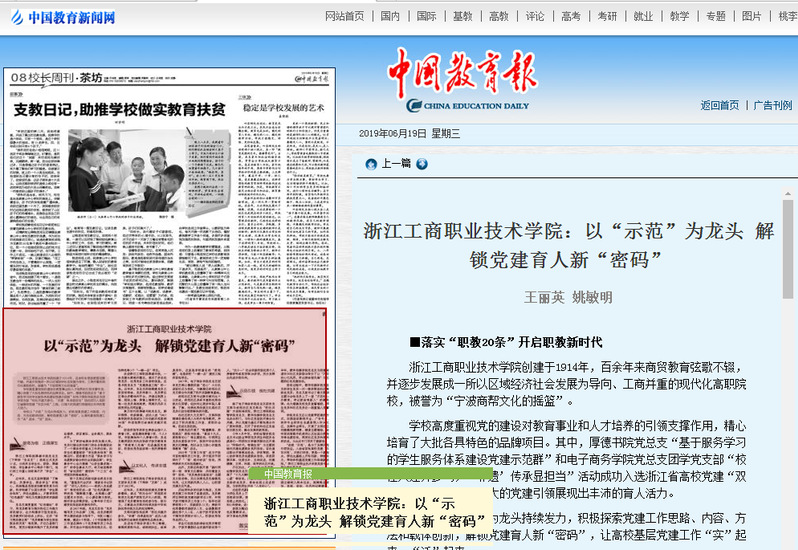The image size is (798, 550).
Task: Click the next article right-arrow icon
Action: [x=422, y=164]
